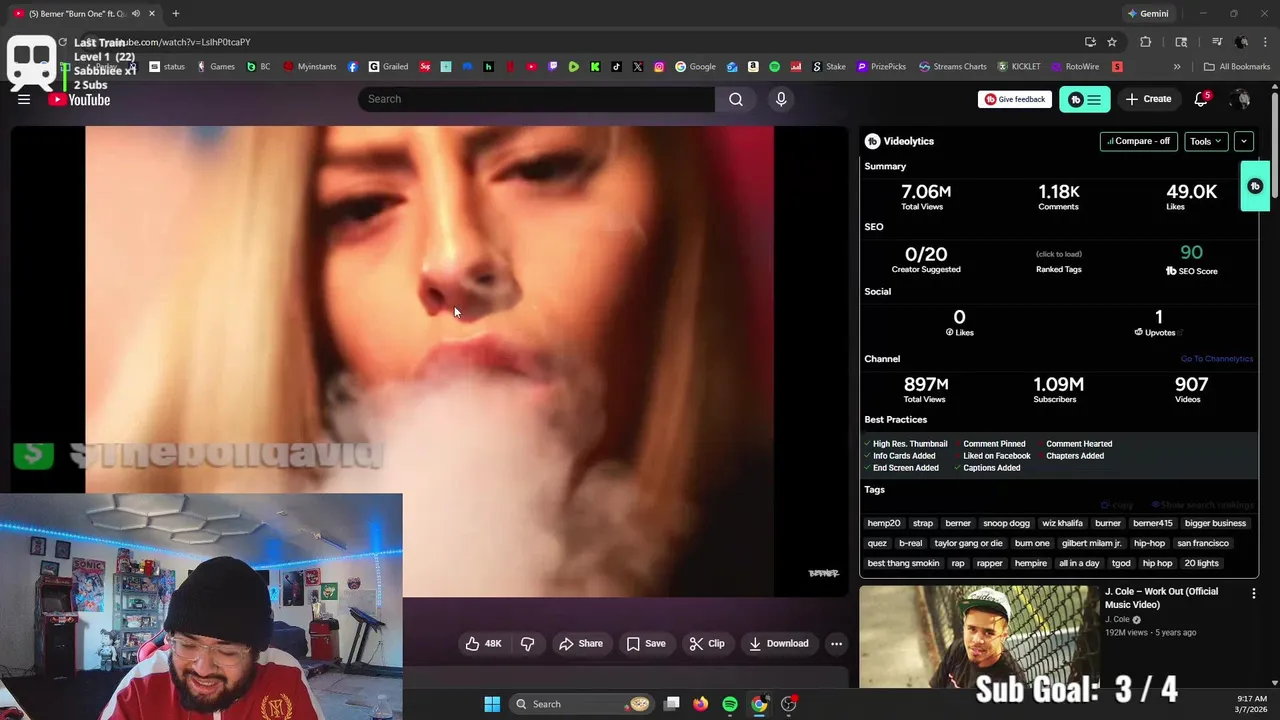Screen dimensions: 1280x720
Task: Open the Spotify bookmark in bookmarks bar
Action: coord(774,67)
